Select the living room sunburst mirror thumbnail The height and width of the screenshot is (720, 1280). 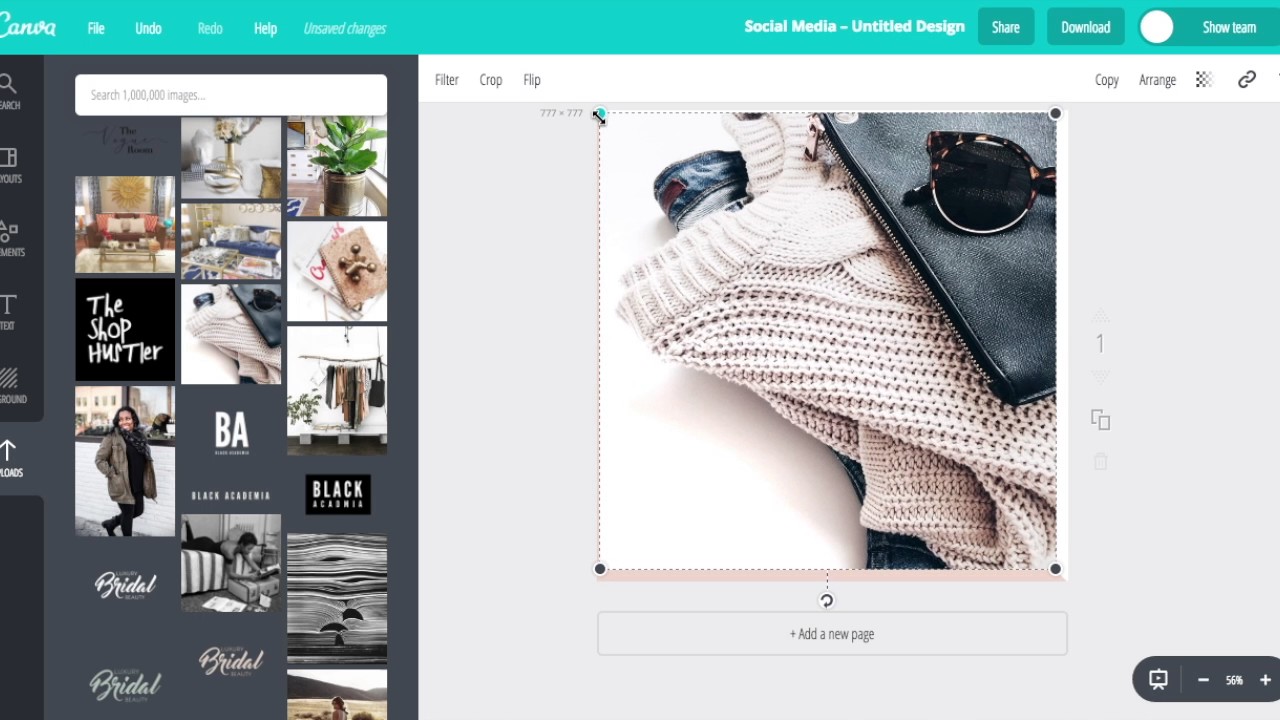pyautogui.click(x=125, y=224)
